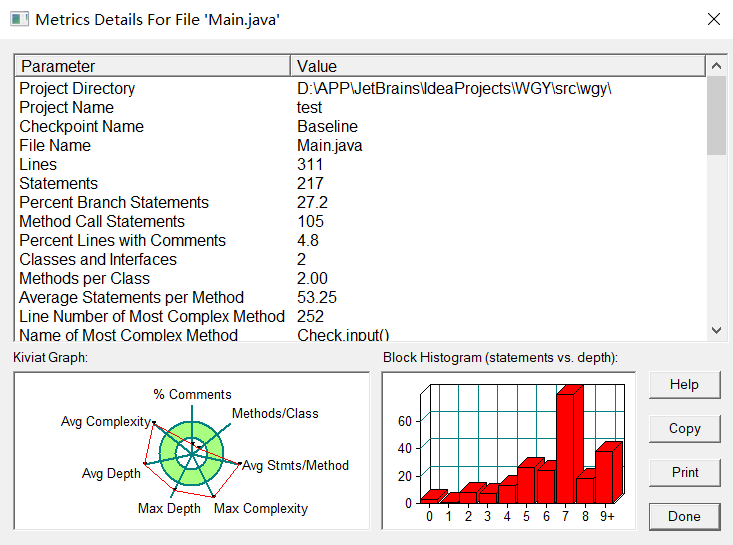This screenshot has height=545, width=733.
Task: Click the Parameter column header
Action: point(152,66)
